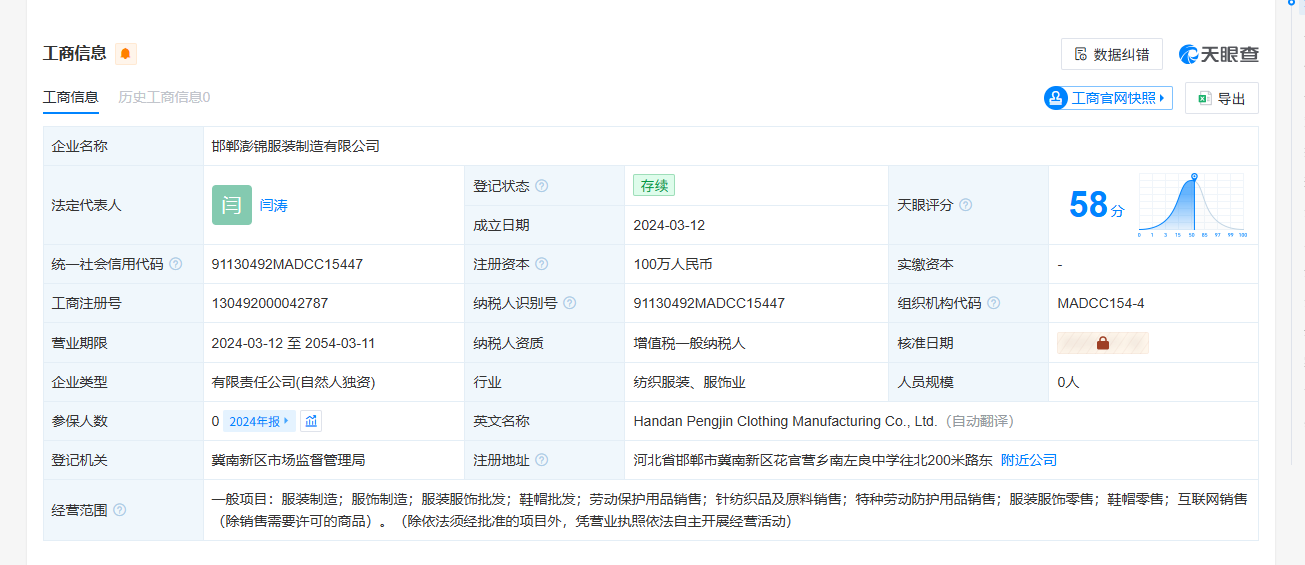Click help icon next to 纳税人识别号

(569, 303)
